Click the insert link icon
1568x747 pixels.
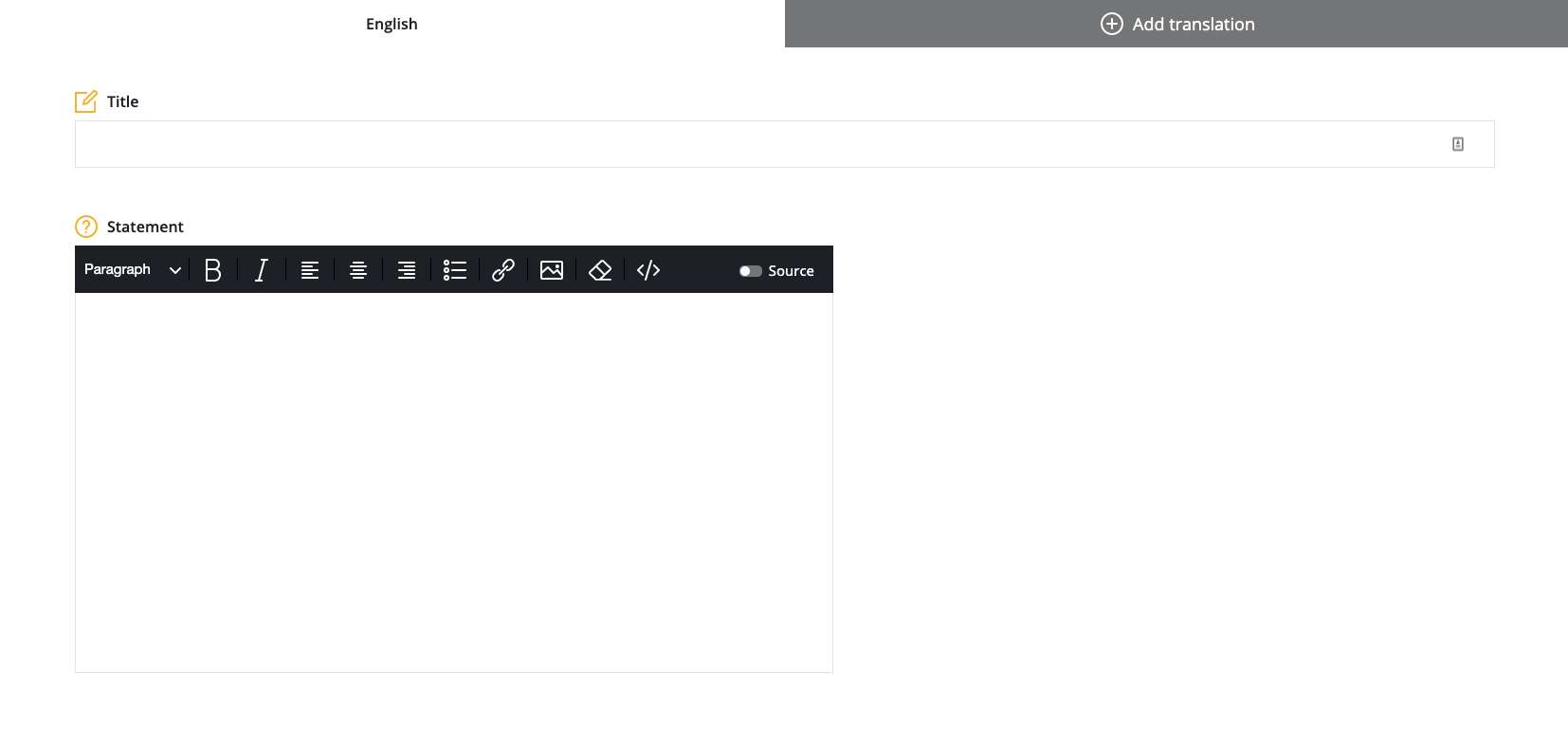coord(503,270)
